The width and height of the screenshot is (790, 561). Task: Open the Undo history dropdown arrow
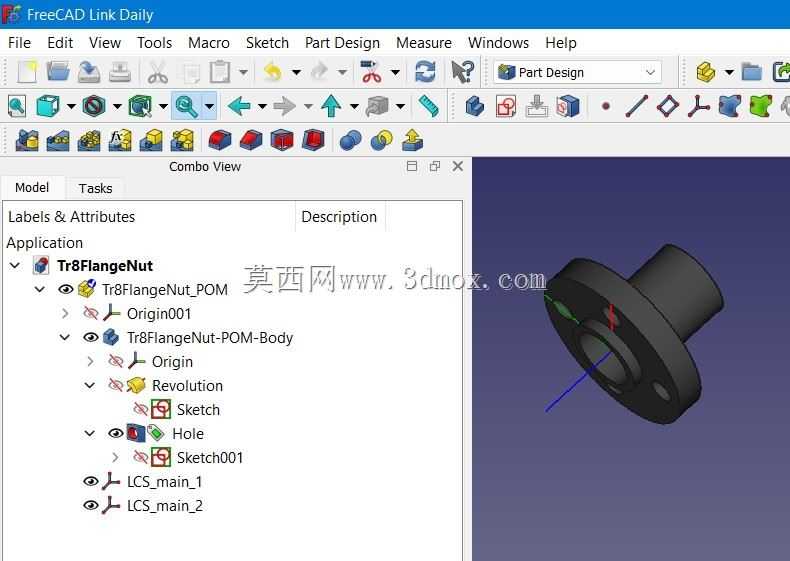[x=297, y=73]
